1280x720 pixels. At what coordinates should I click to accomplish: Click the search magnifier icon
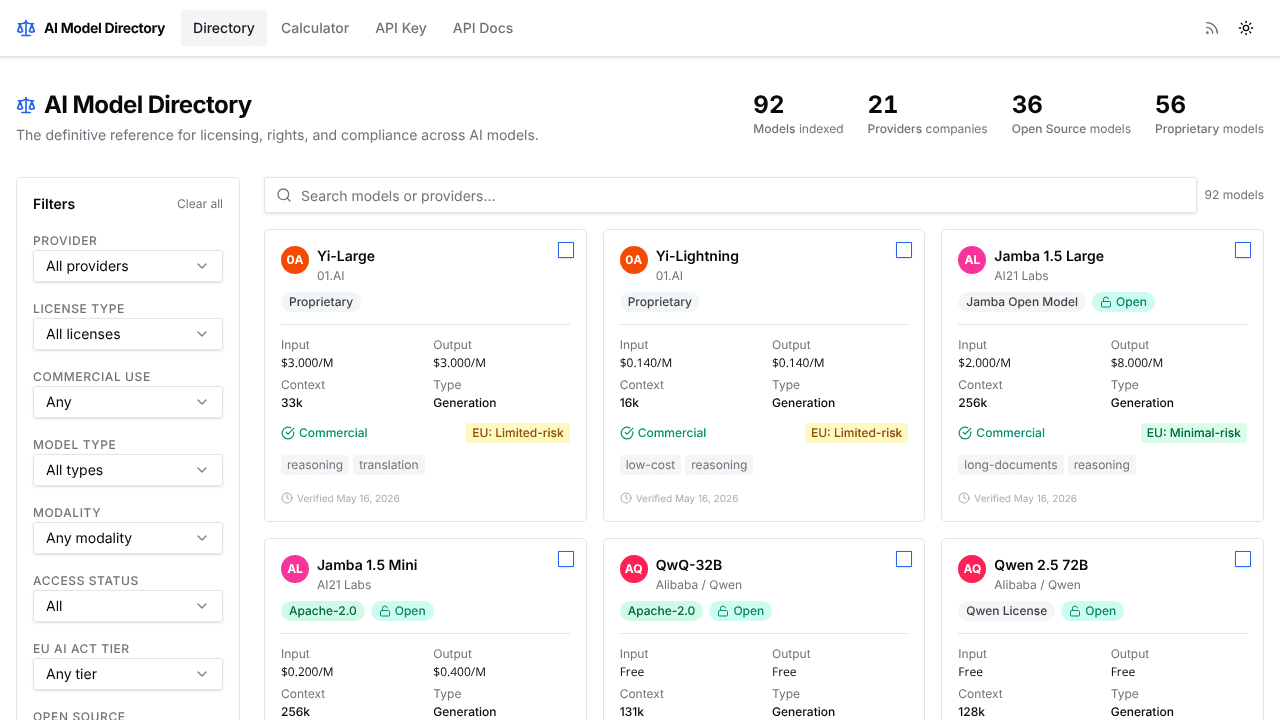(x=284, y=196)
